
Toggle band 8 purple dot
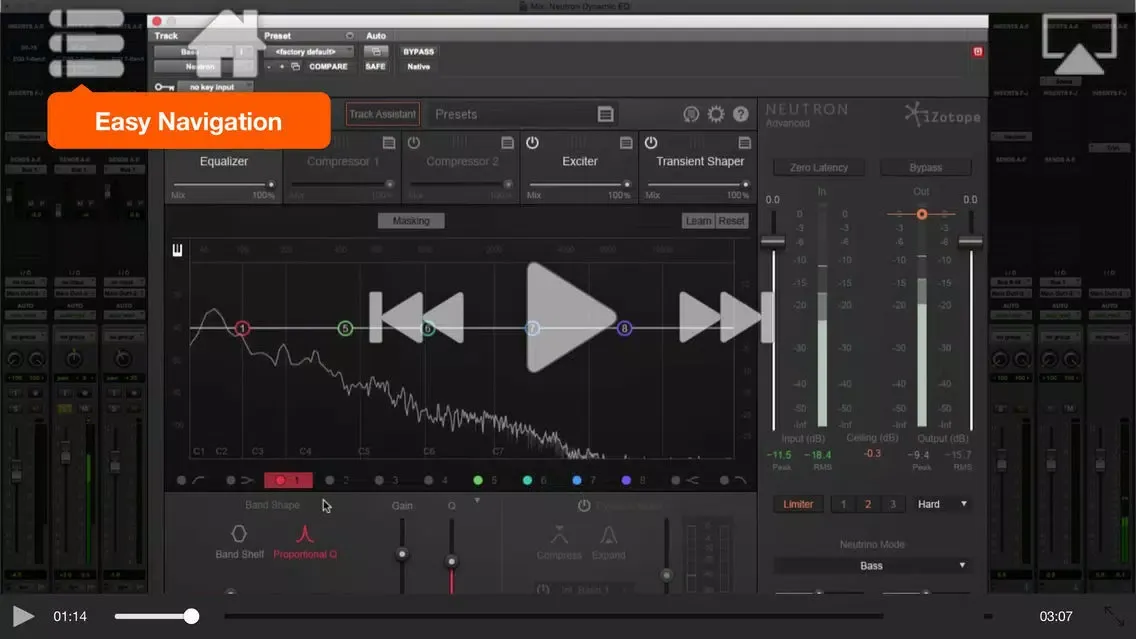pos(626,480)
